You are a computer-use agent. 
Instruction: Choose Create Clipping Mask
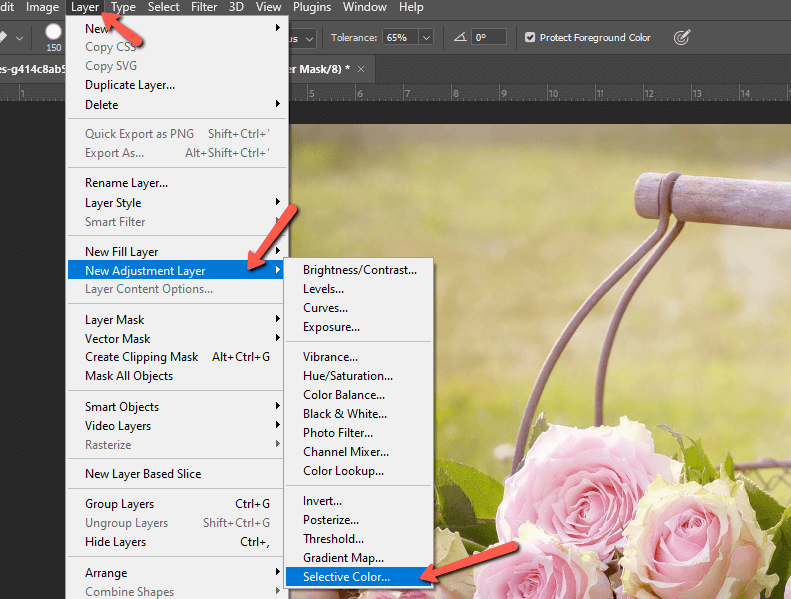(x=177, y=357)
